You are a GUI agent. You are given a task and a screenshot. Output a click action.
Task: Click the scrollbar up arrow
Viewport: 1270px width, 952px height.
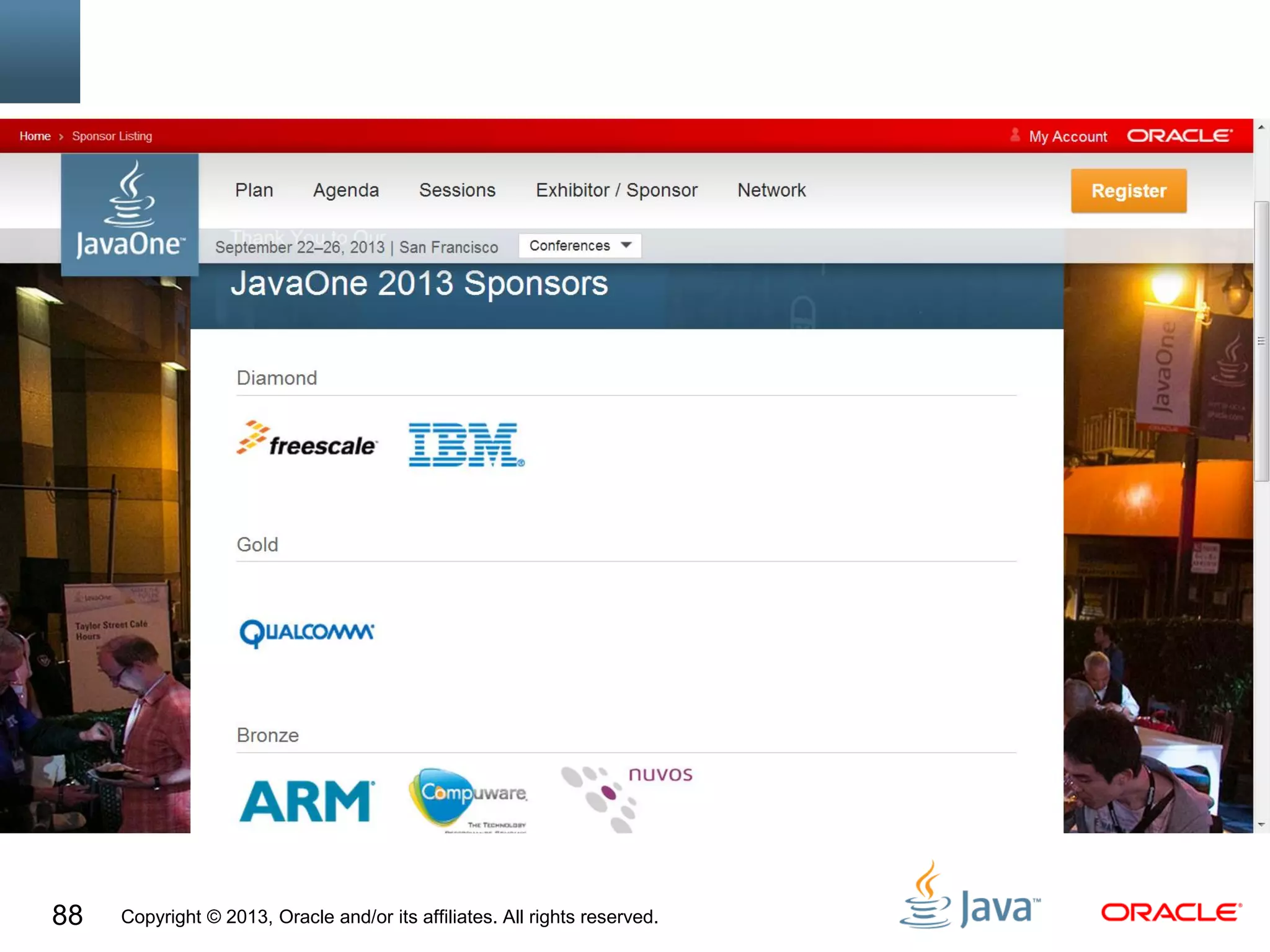(1261, 127)
